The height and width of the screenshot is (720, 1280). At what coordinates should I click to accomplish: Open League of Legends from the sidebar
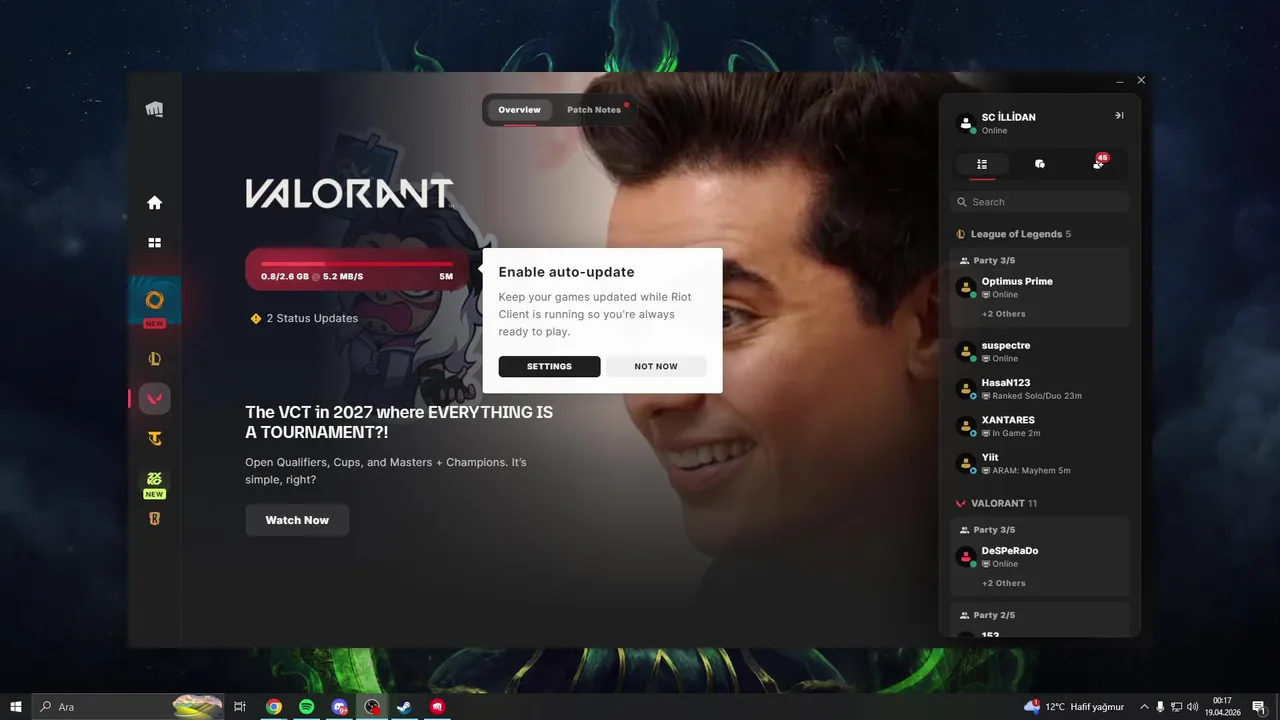[x=154, y=359]
